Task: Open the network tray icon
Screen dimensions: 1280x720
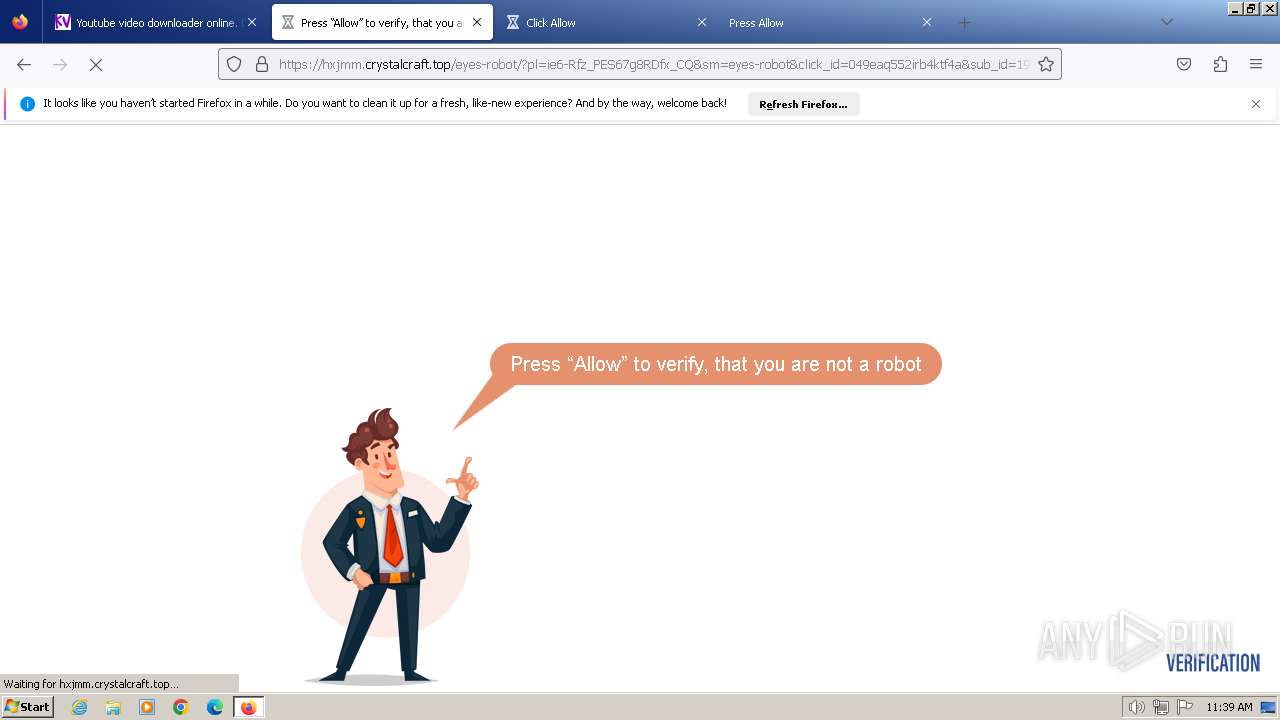Action: click(x=1160, y=707)
